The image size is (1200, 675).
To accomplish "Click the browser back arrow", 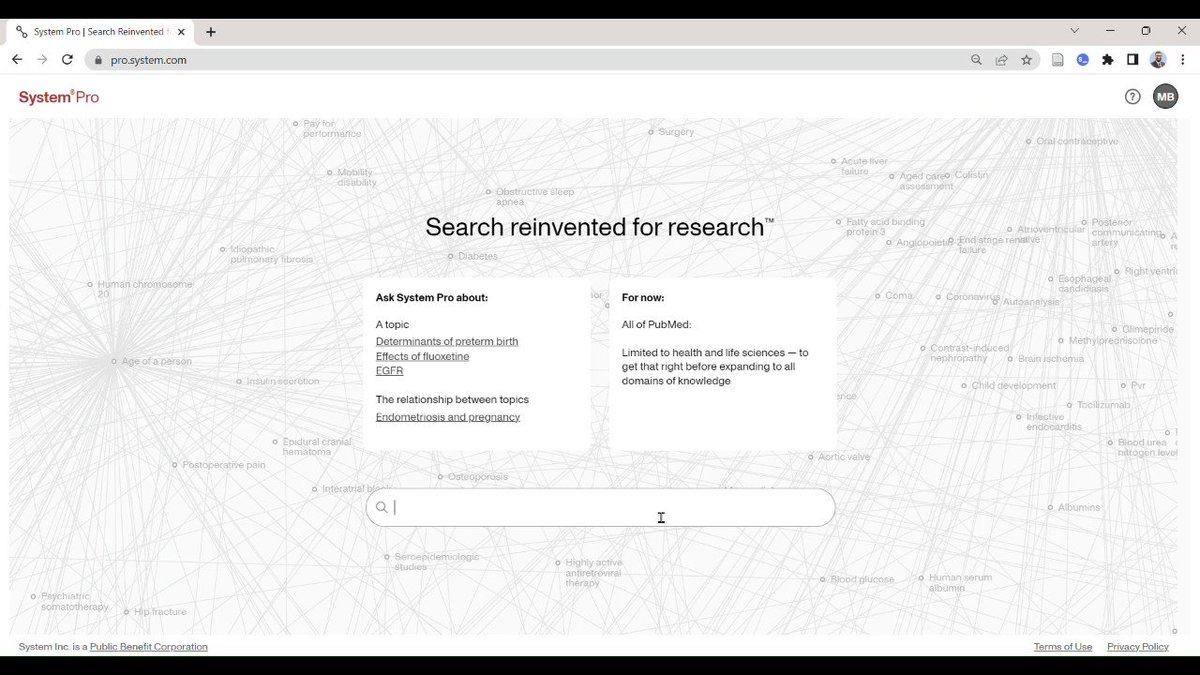I will coord(17,60).
